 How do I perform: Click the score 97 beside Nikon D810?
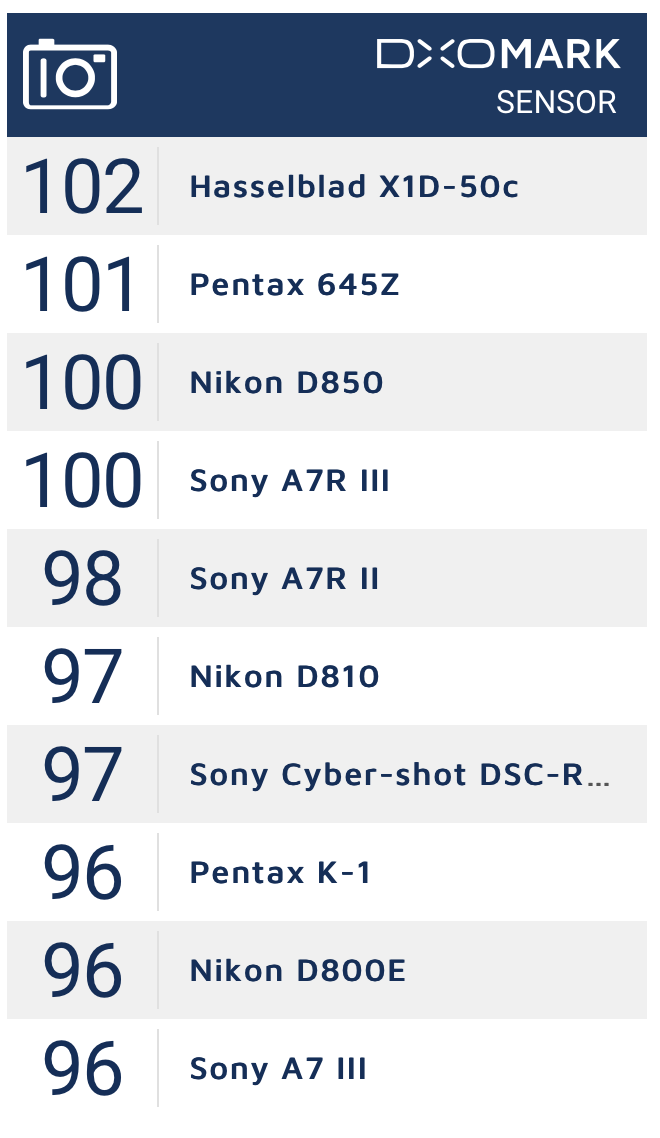click(x=82, y=676)
